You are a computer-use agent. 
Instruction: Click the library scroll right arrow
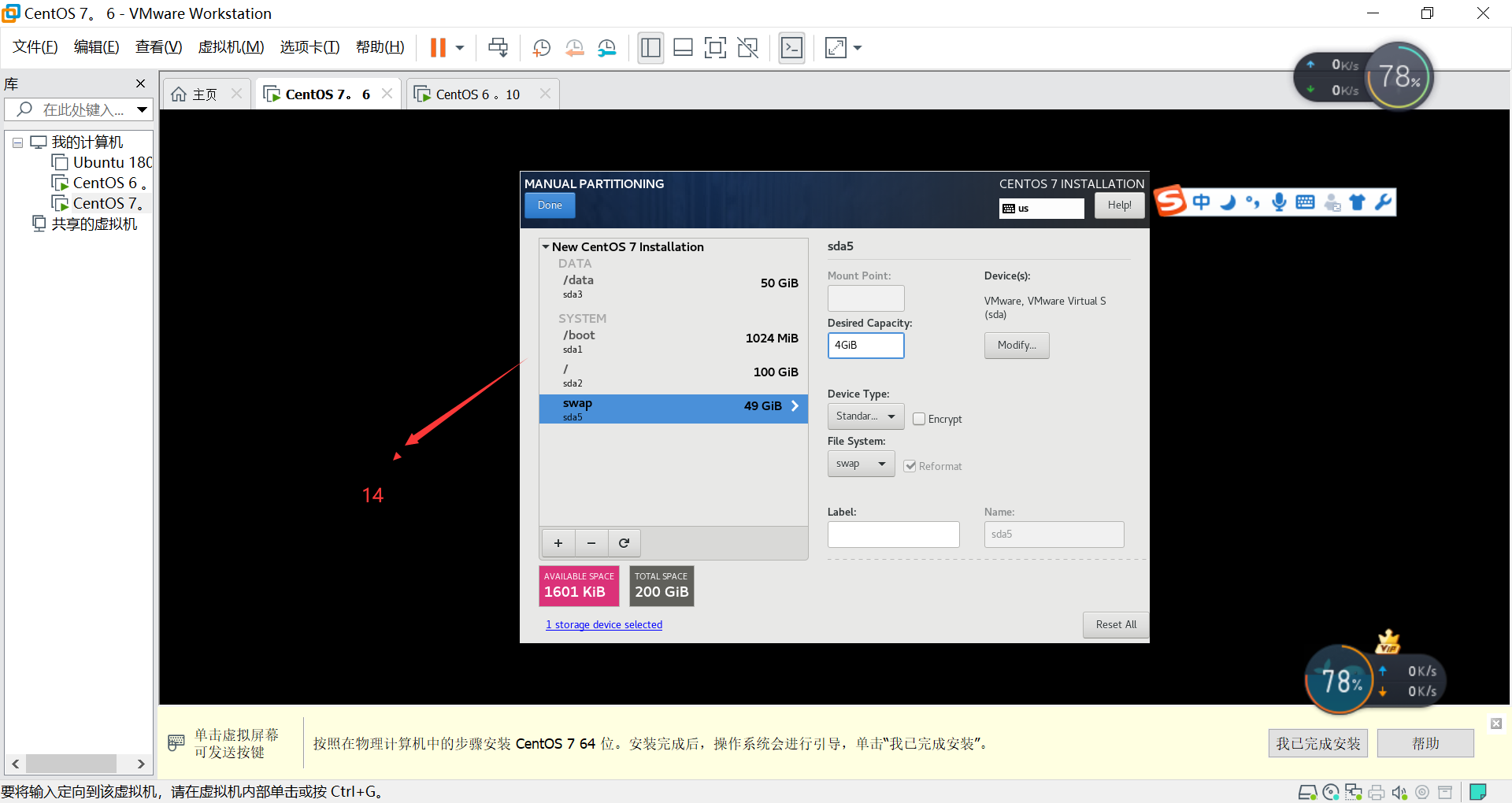pos(141,764)
